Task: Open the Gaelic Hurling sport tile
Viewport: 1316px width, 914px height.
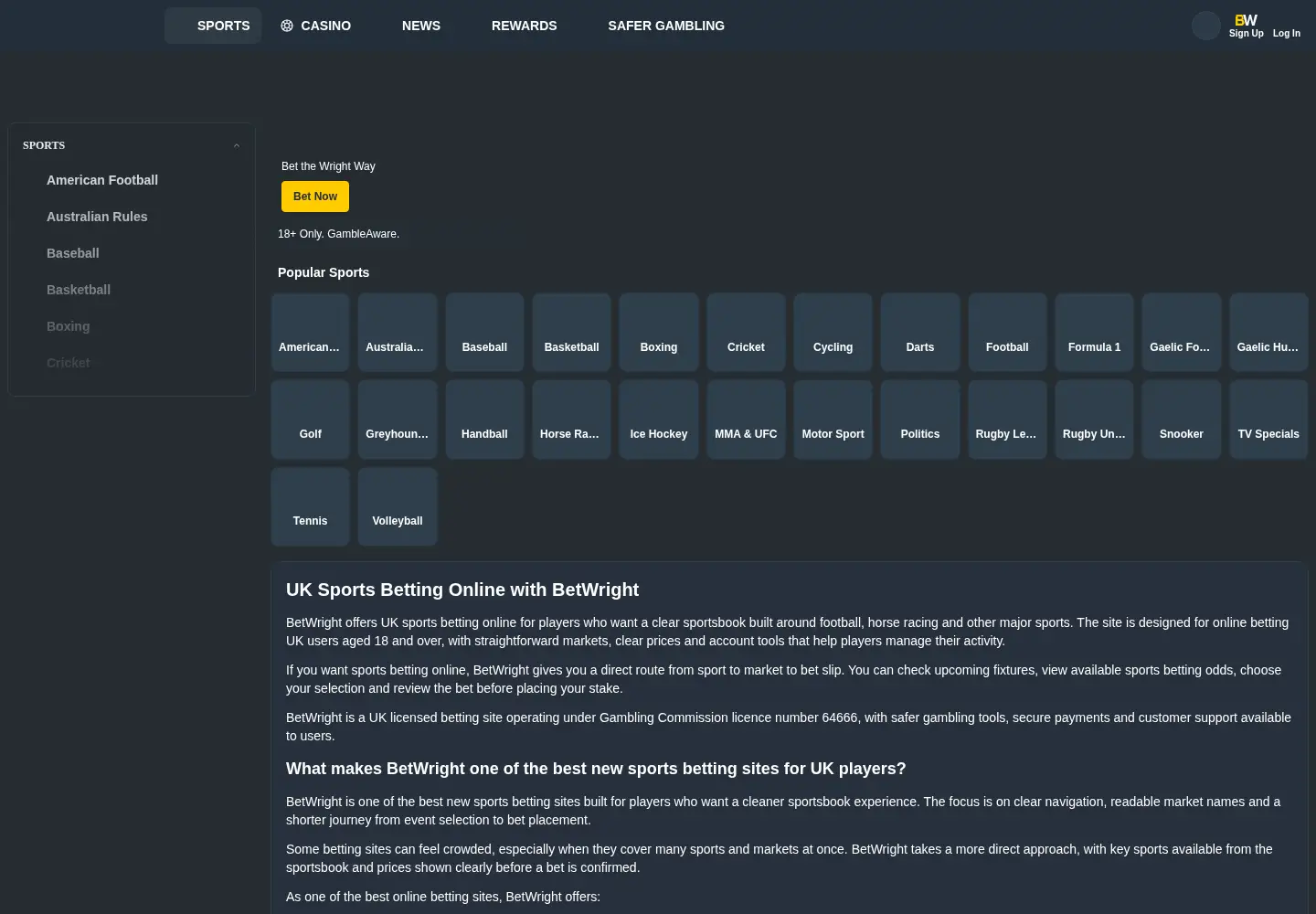Action: pos(1268,332)
